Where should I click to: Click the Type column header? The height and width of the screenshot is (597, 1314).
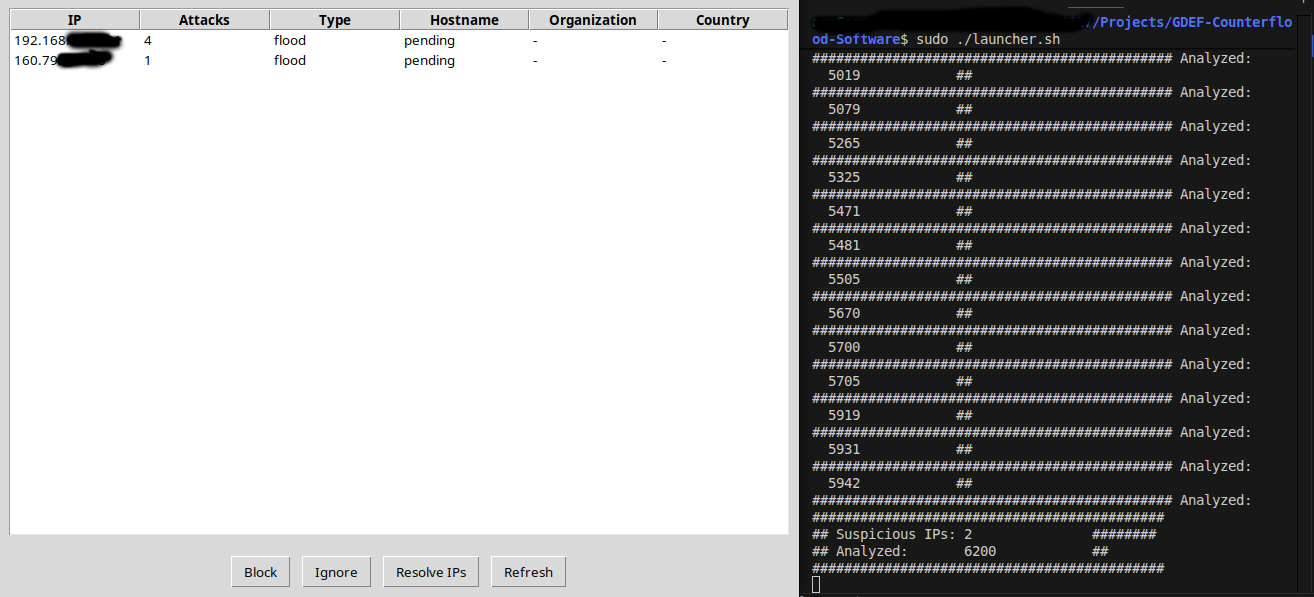pyautogui.click(x=334, y=20)
